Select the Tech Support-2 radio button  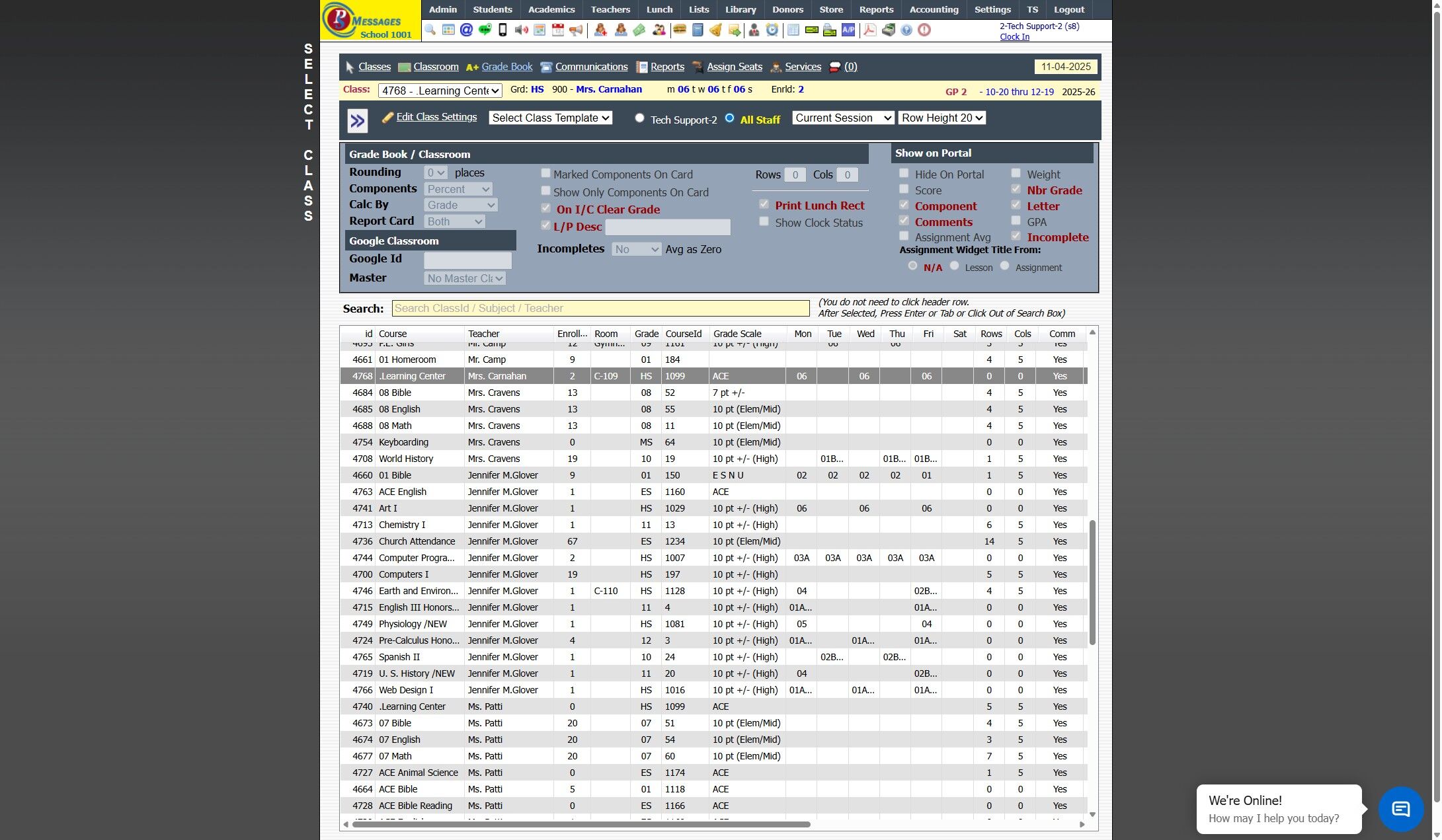[x=639, y=118]
